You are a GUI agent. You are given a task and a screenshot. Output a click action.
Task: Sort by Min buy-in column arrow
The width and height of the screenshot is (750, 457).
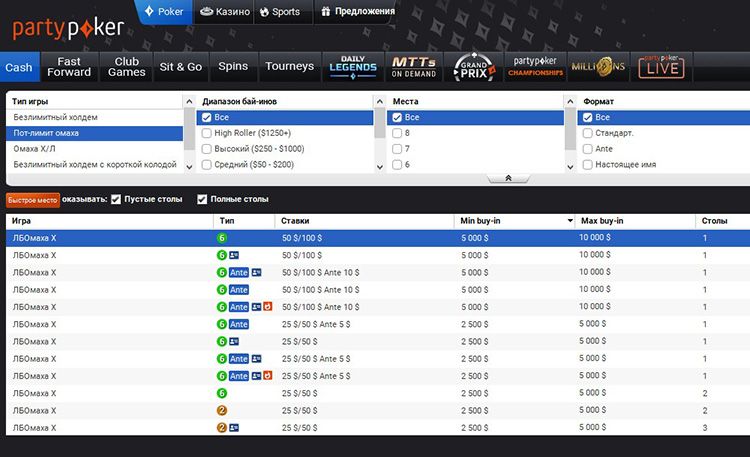pyautogui.click(x=570, y=221)
